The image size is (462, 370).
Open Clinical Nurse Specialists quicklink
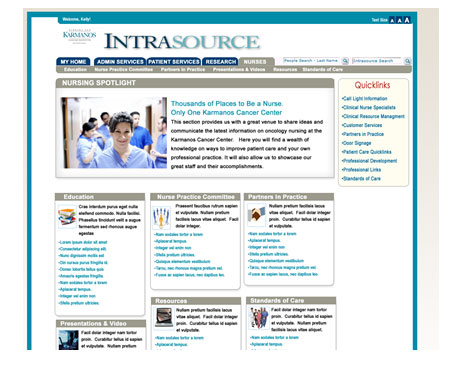point(368,107)
